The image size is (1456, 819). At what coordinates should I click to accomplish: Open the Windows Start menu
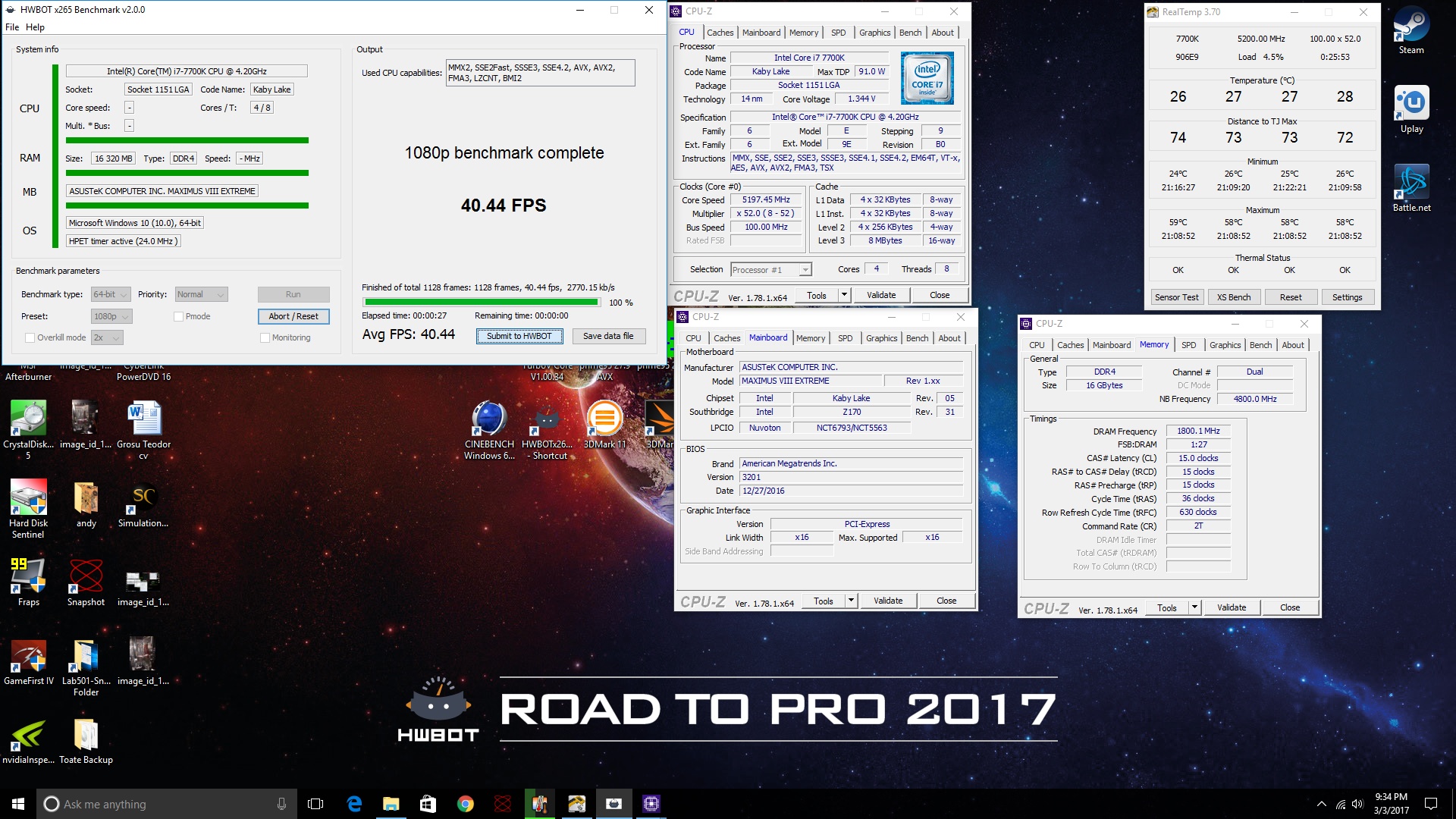18,804
